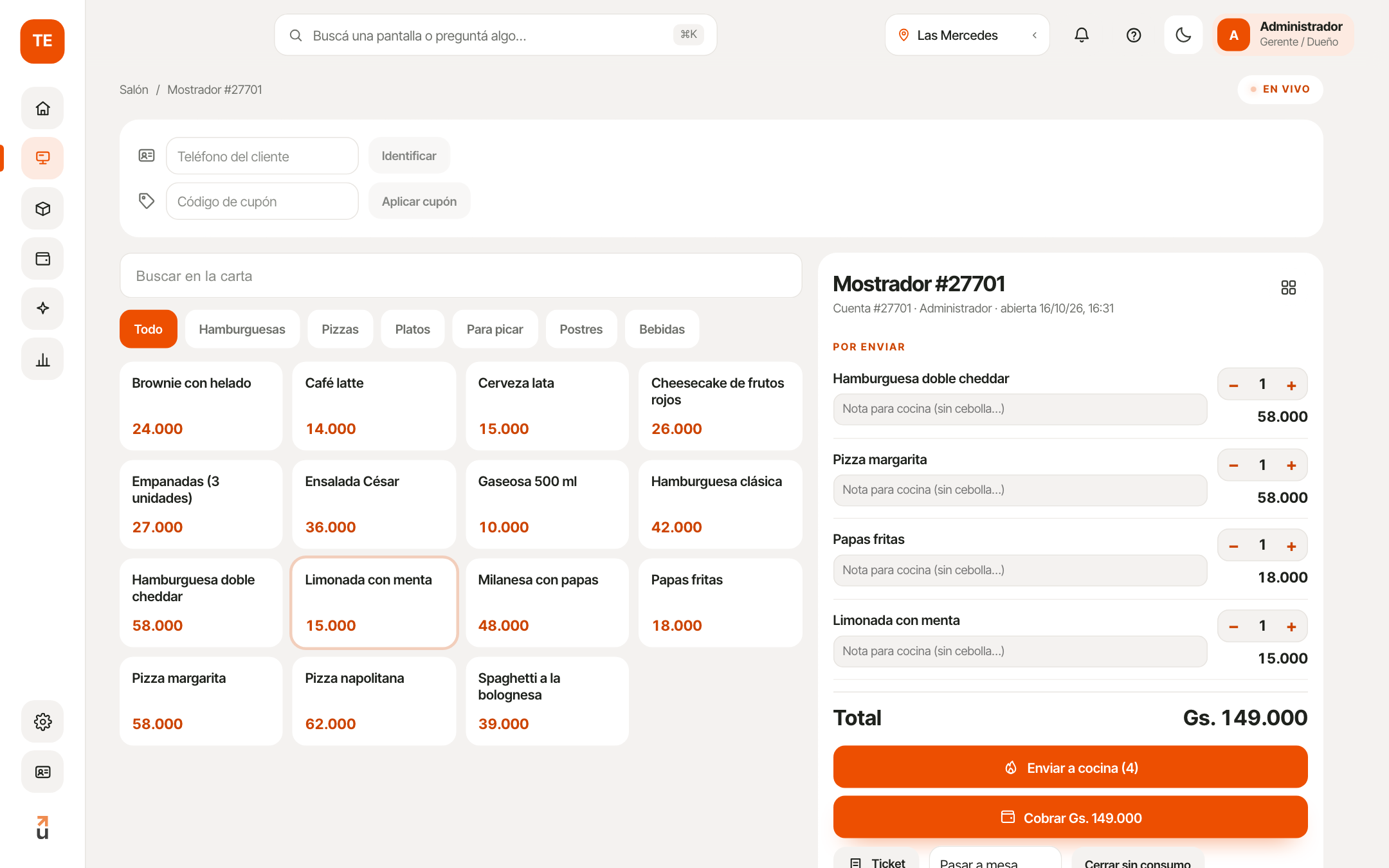
Task: Add Brownie con helado to the order
Action: point(201,406)
